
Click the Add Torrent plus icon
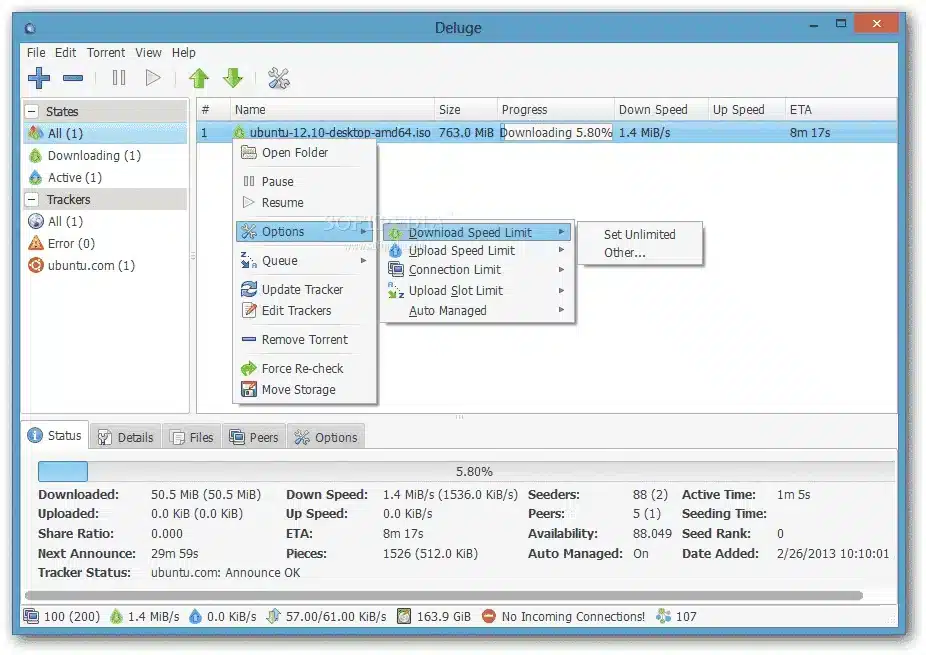39,77
